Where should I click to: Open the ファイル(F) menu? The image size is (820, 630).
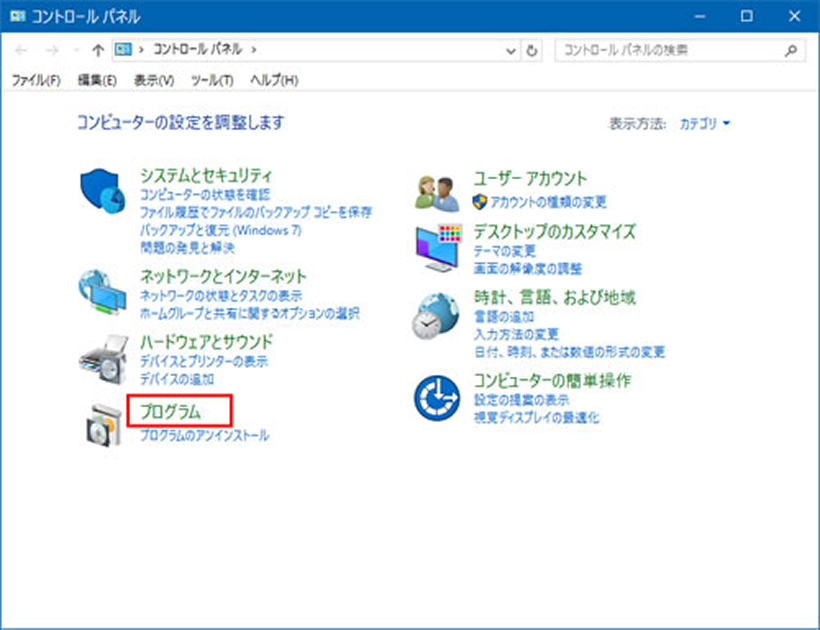coord(36,80)
